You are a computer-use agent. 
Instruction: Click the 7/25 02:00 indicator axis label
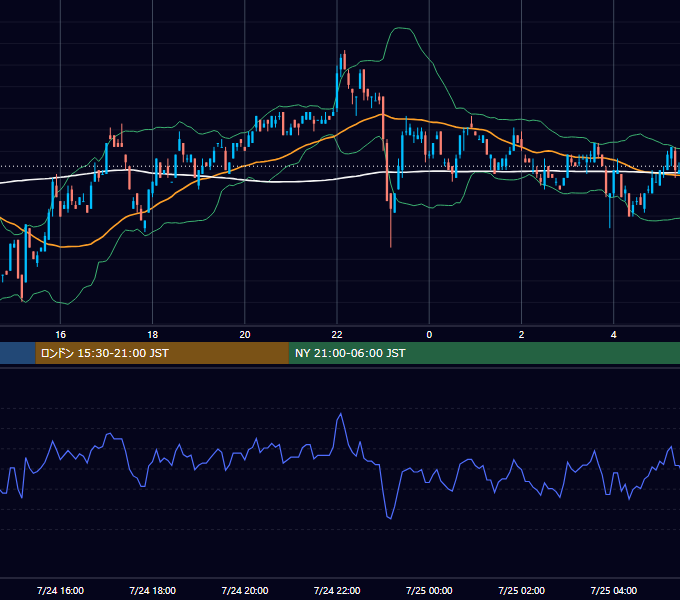point(521,590)
